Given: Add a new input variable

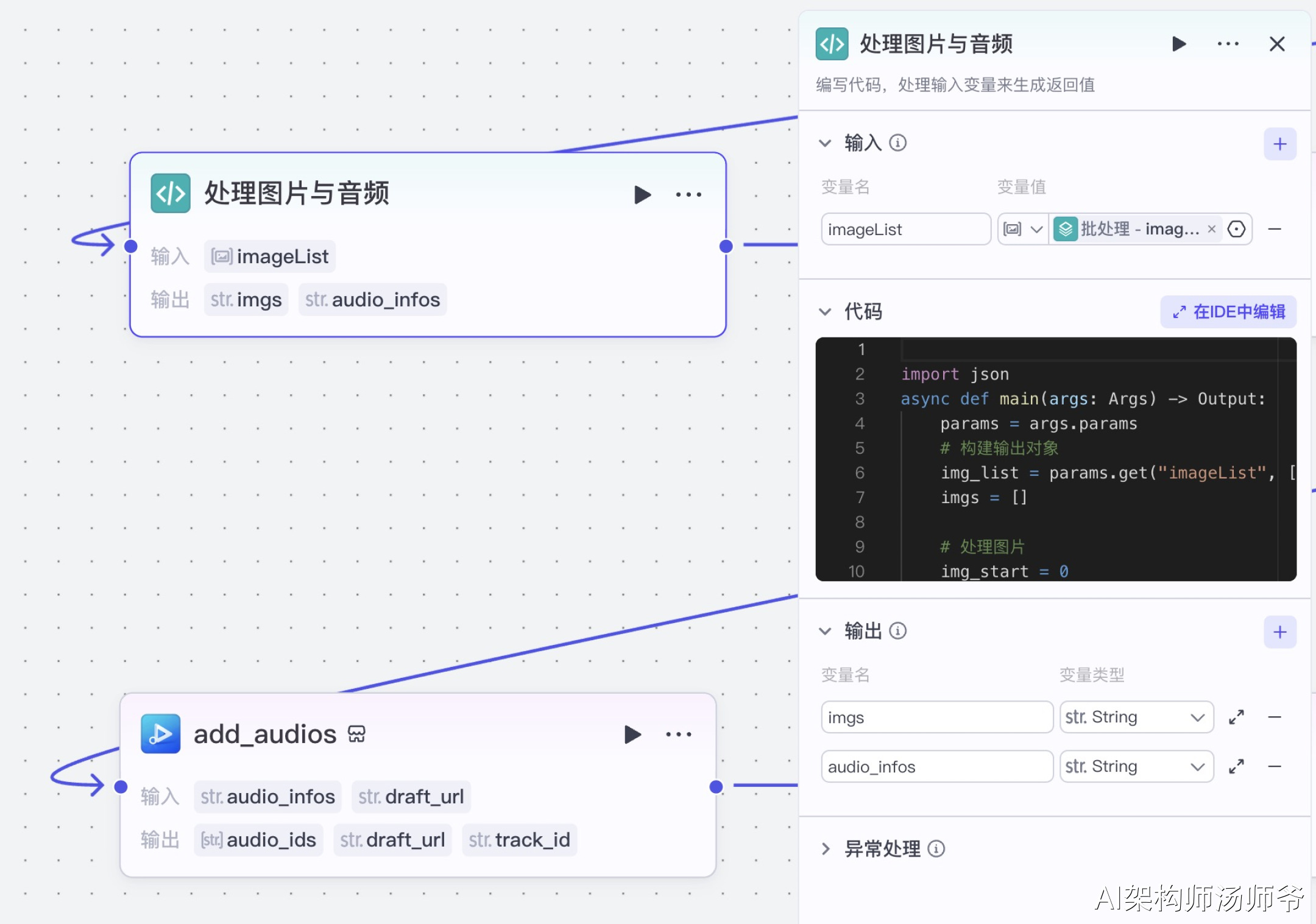Looking at the screenshot, I should pyautogui.click(x=1279, y=144).
